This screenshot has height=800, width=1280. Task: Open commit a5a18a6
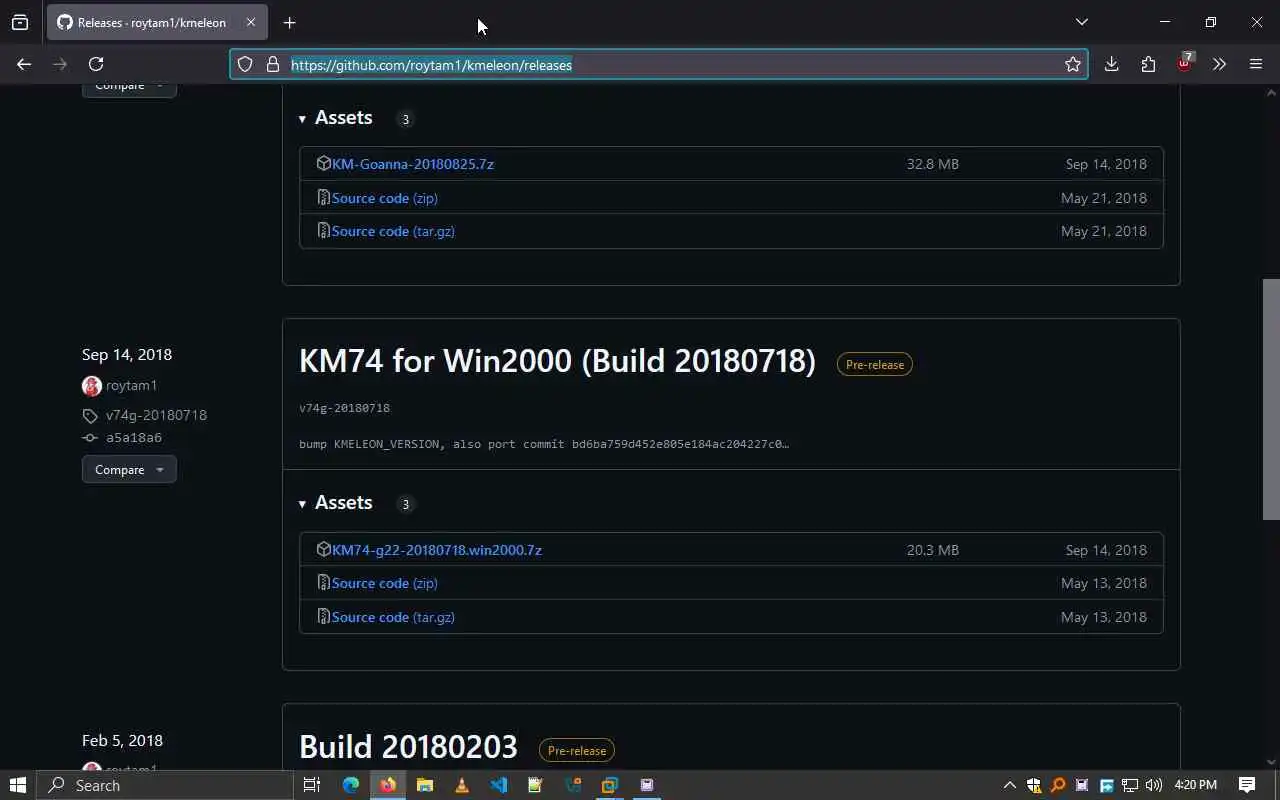134,438
